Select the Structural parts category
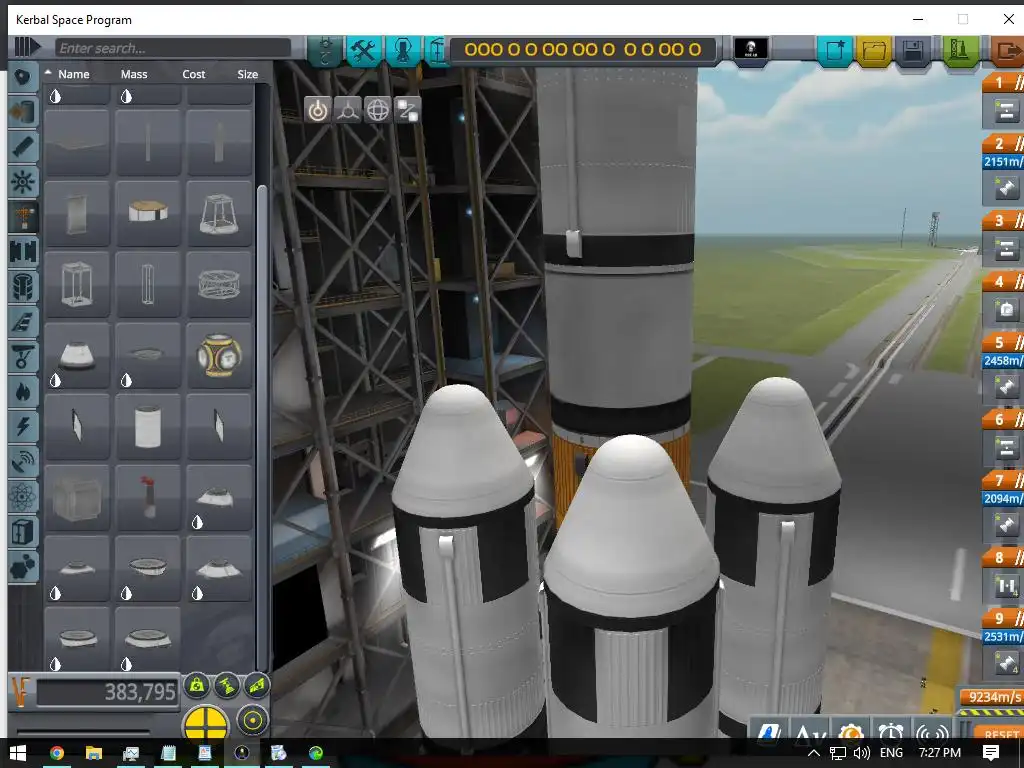 pyautogui.click(x=24, y=217)
